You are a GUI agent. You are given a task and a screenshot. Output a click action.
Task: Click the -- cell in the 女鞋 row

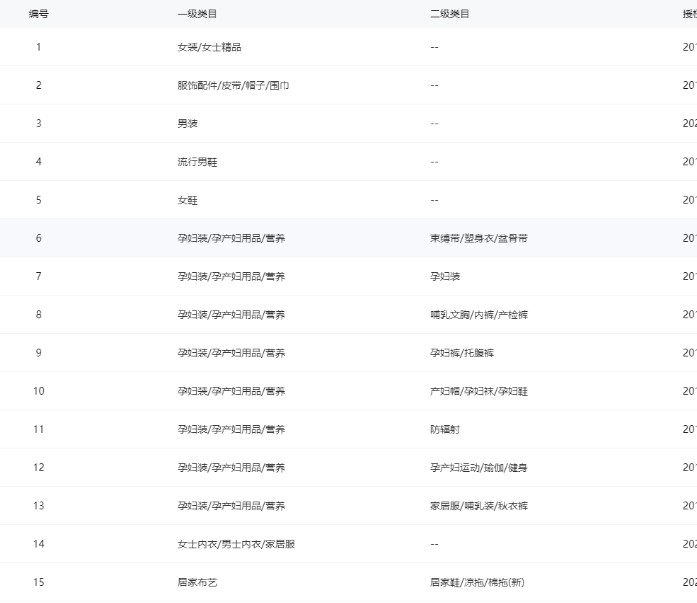(x=434, y=200)
